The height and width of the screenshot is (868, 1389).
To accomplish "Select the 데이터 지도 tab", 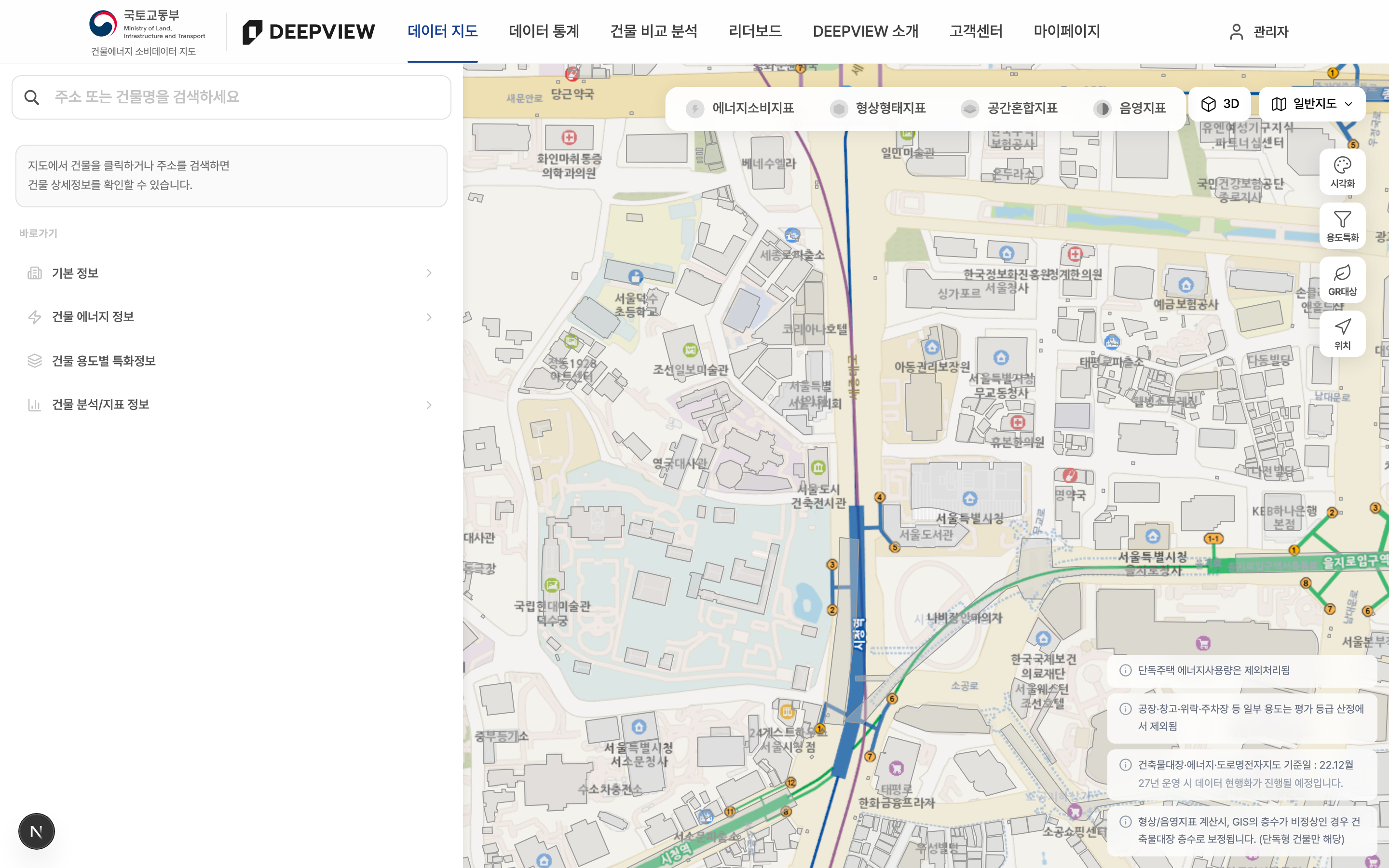I will 443,31.
